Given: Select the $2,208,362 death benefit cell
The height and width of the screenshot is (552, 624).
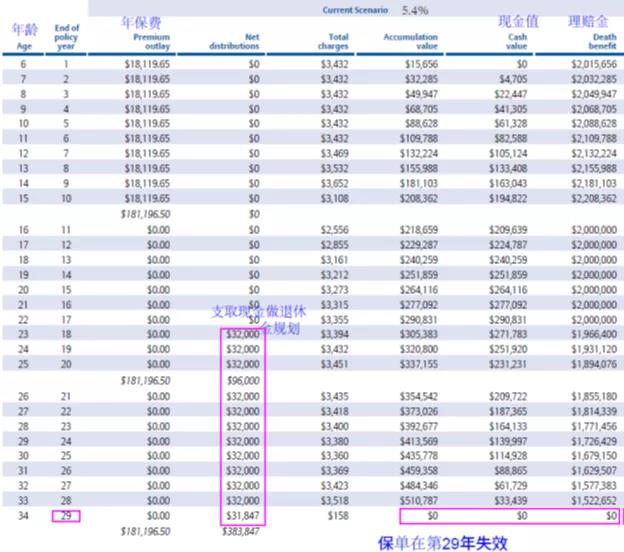Looking at the screenshot, I should click(x=594, y=199).
